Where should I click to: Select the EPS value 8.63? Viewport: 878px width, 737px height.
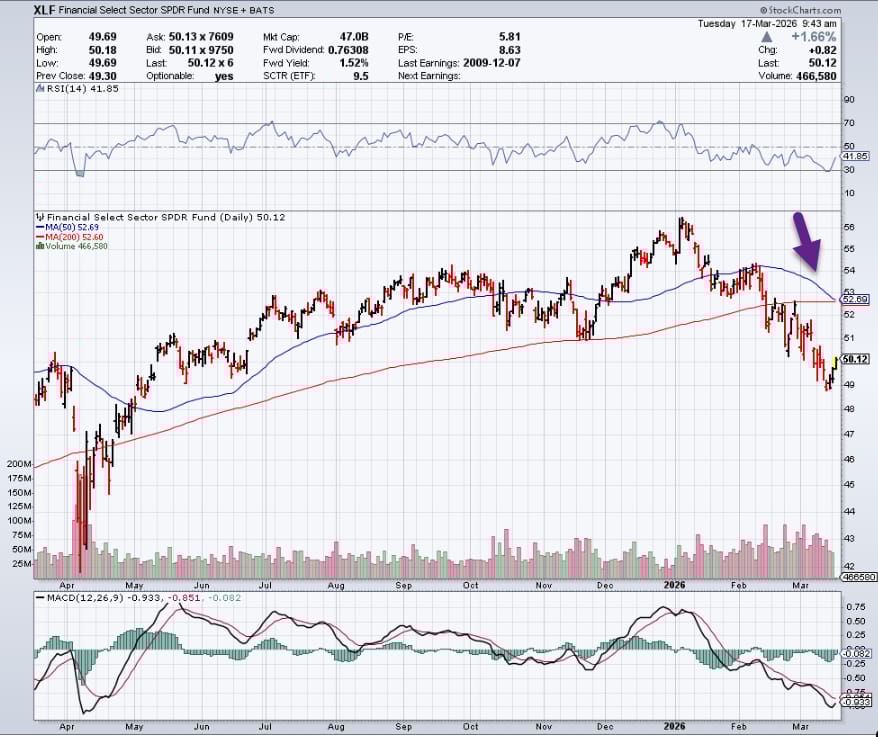pyautogui.click(x=510, y=50)
